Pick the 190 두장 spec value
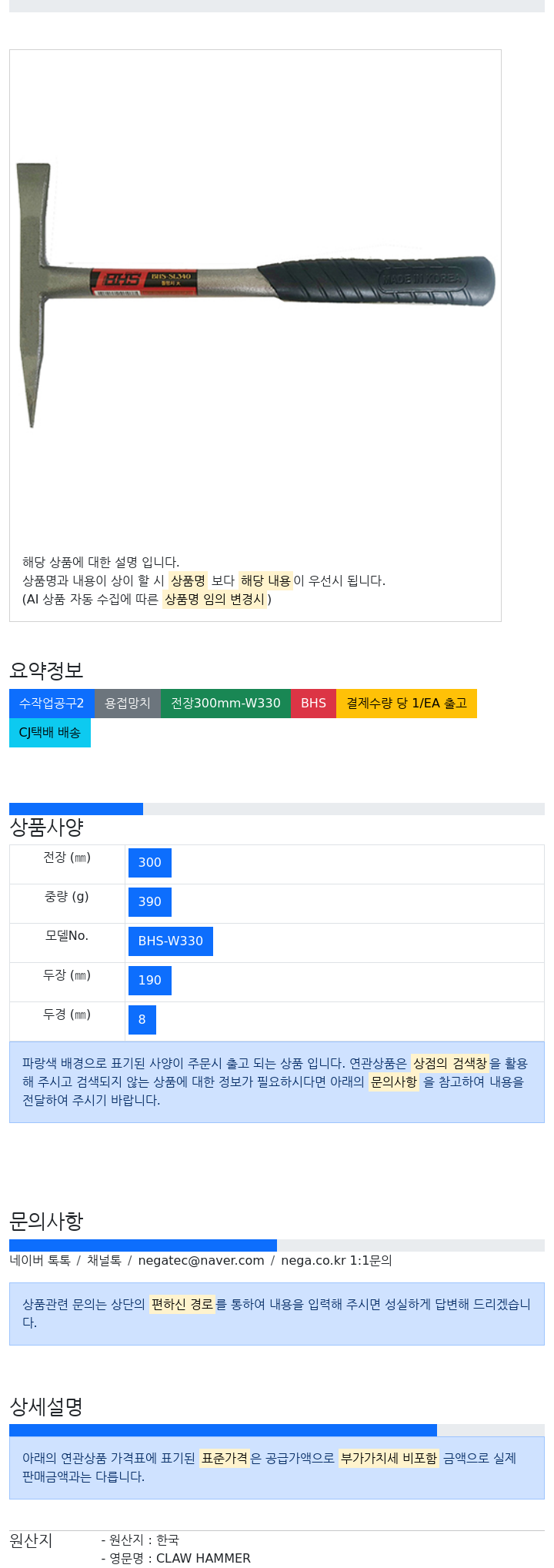This screenshot has height=1568, width=554. [150, 981]
